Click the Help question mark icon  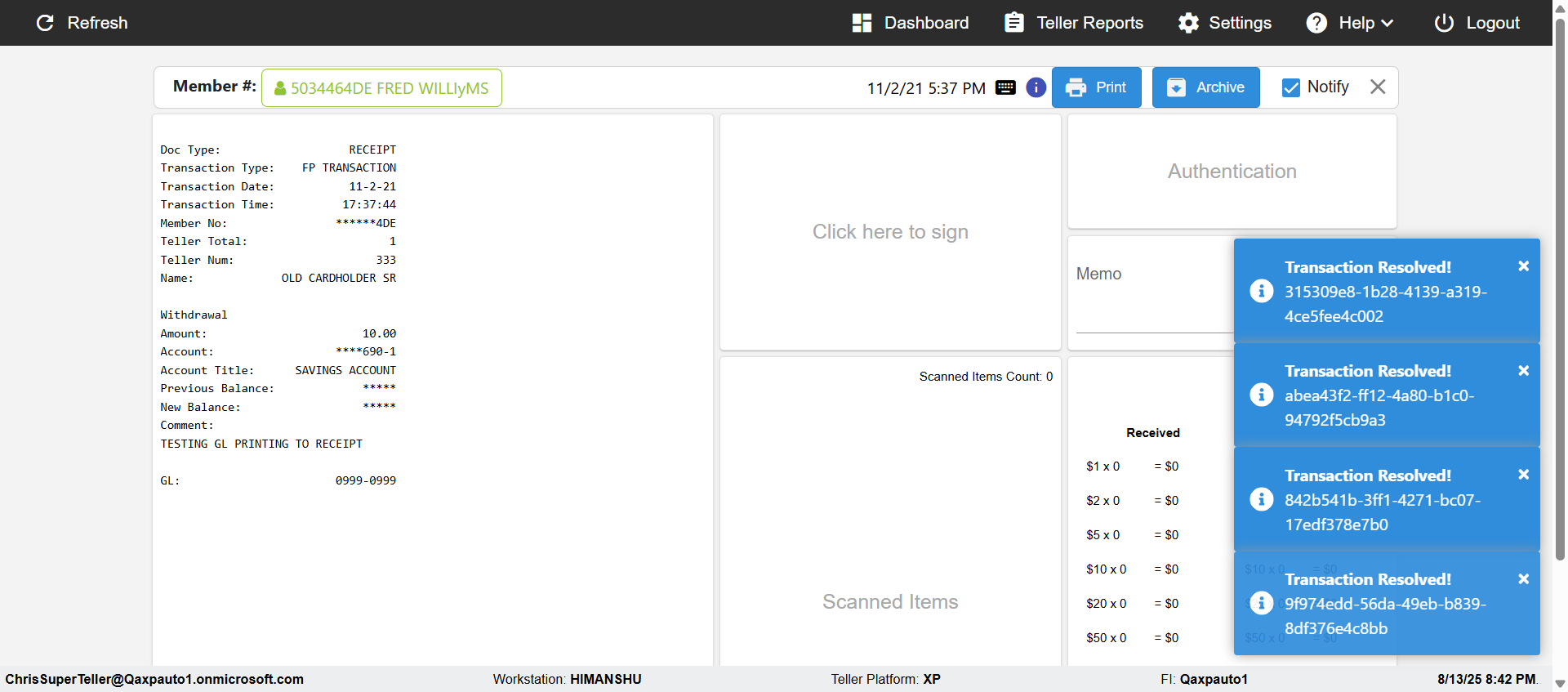[1316, 23]
